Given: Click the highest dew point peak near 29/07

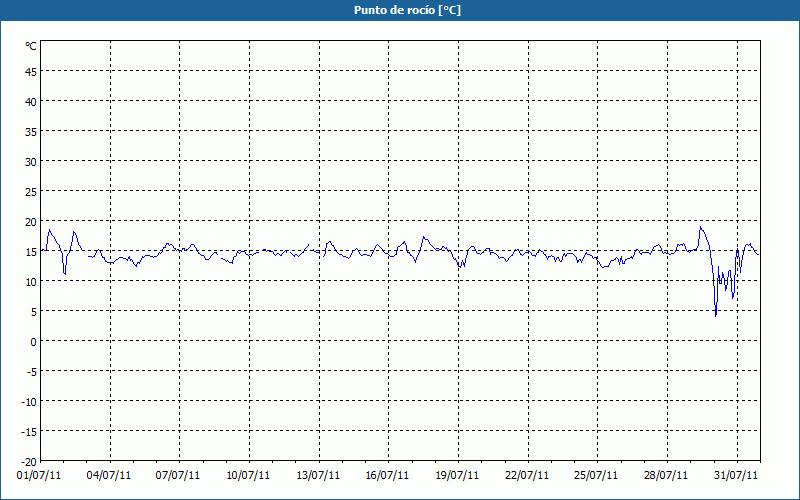Looking at the screenshot, I should tap(701, 227).
